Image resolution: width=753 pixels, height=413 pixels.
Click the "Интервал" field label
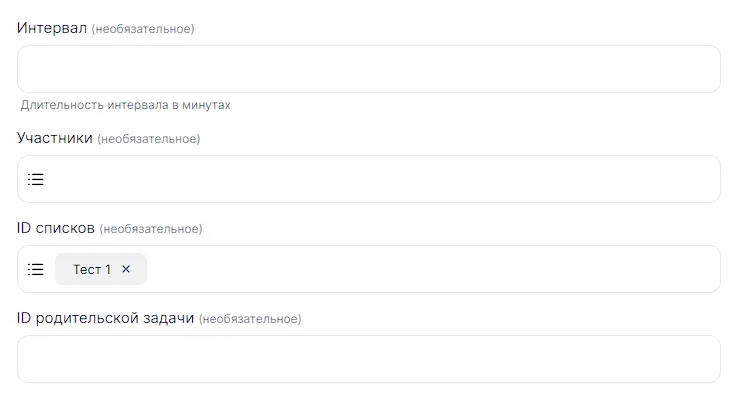coord(52,28)
